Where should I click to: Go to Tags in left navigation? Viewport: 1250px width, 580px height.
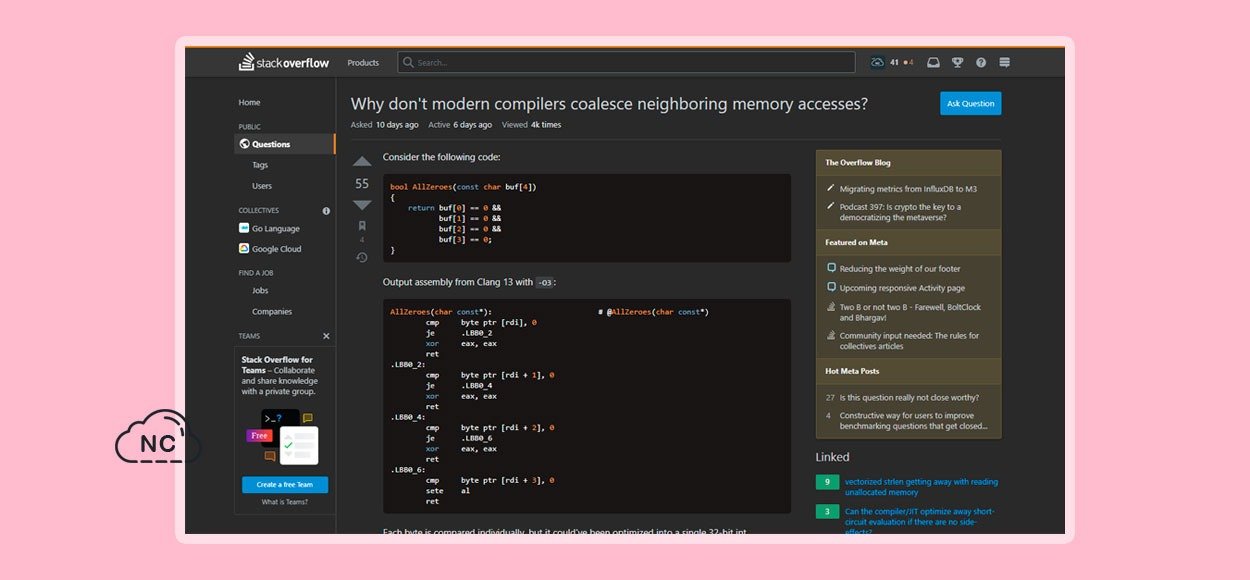click(x=260, y=165)
